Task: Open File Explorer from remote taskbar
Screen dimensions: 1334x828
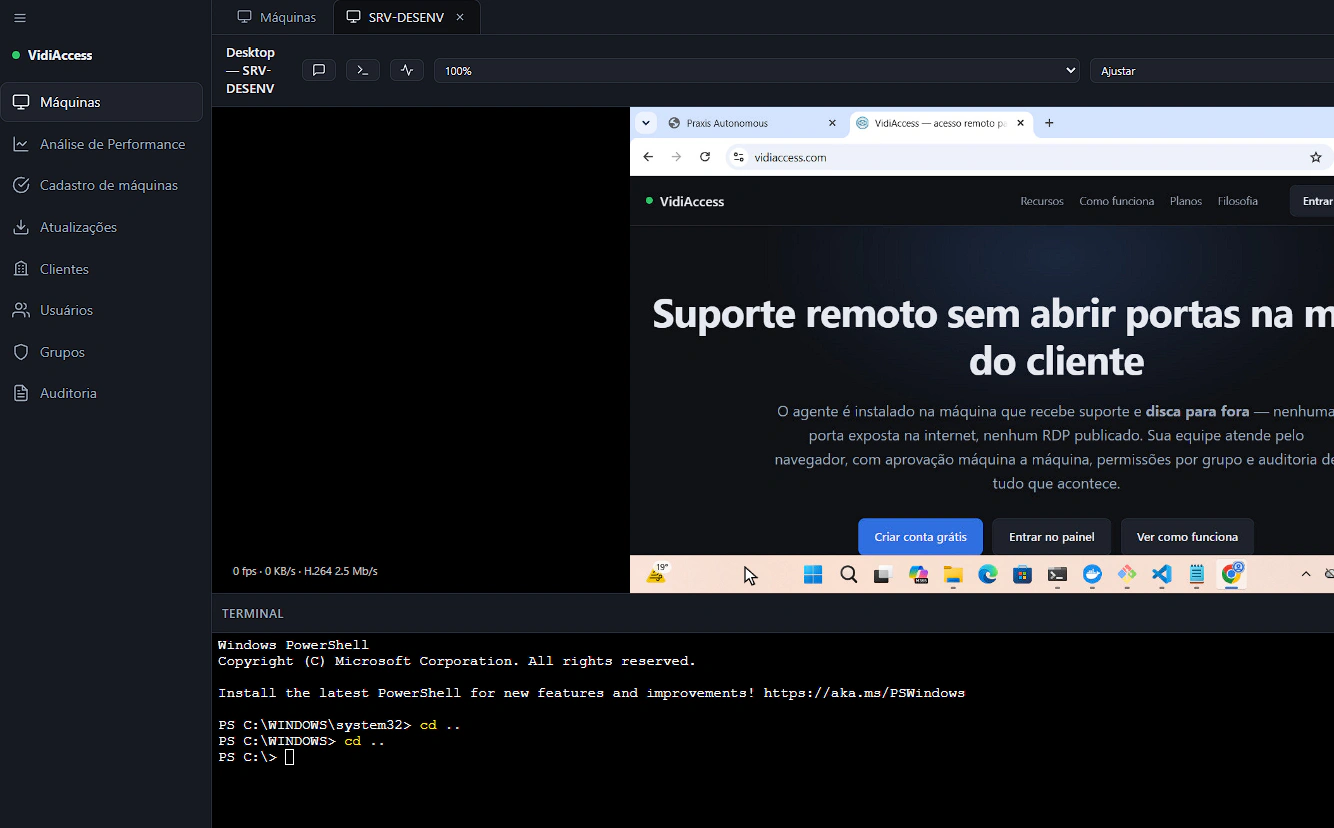Action: 953,575
